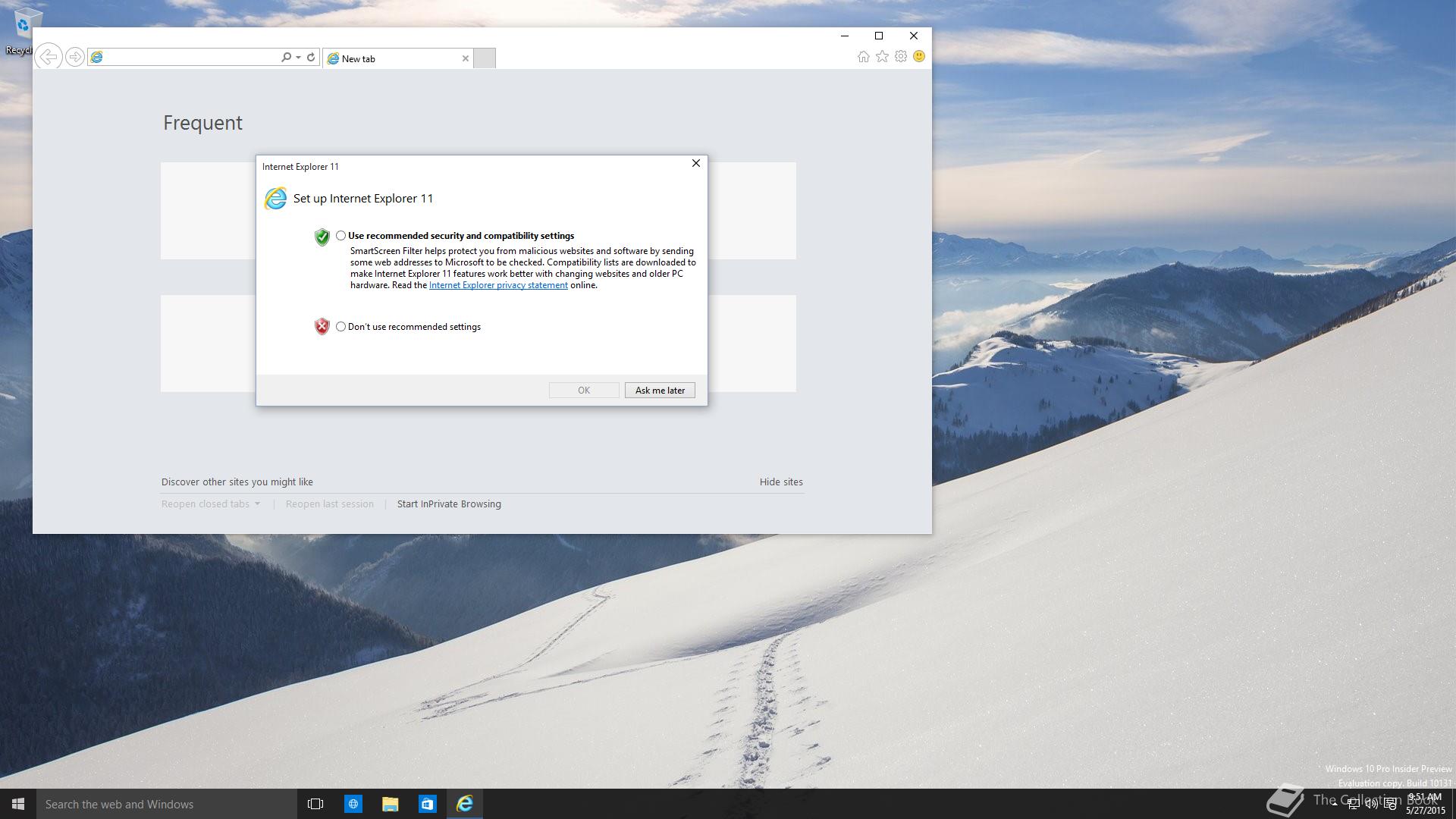1456x819 pixels.
Task: Click the search magnifier in address bar
Action: pos(286,57)
